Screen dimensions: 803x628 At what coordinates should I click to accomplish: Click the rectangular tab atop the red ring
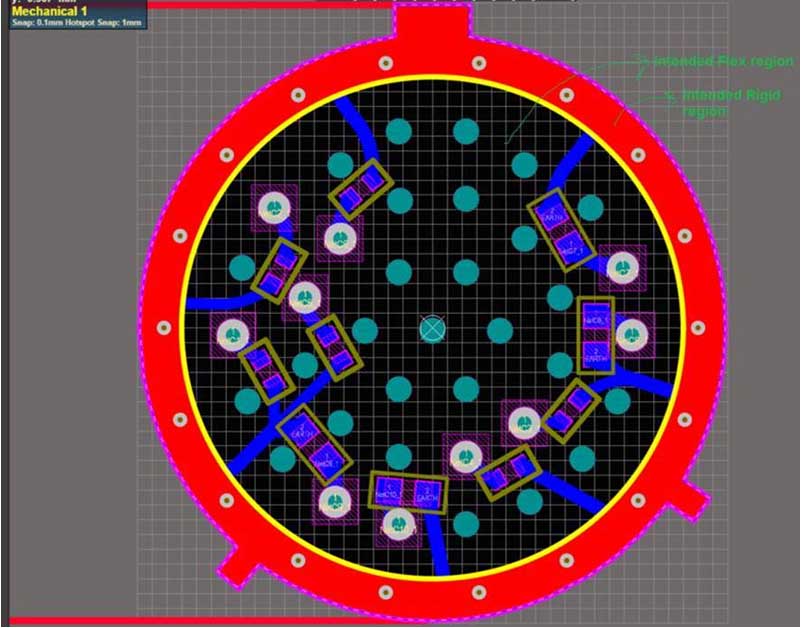coord(432,24)
